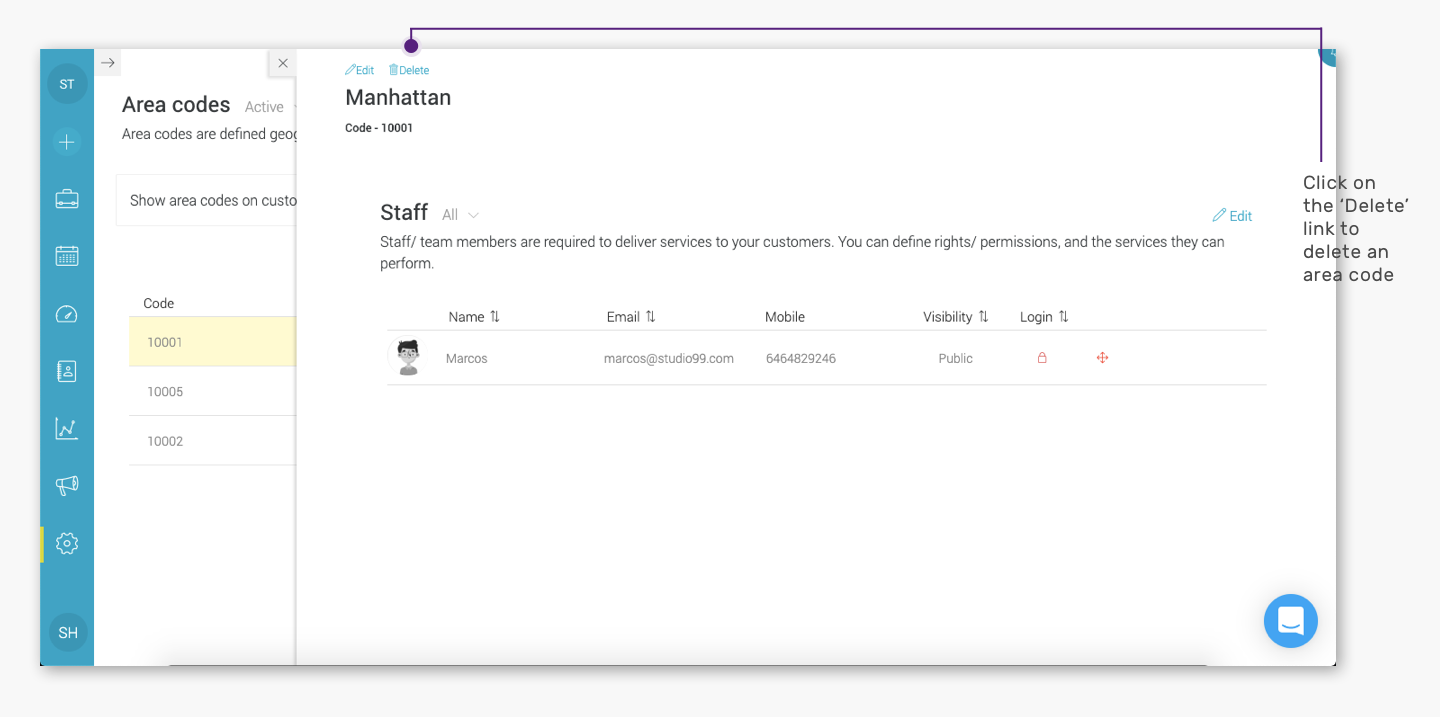
Task: Click the 'Staff' section heading
Action: click(x=404, y=213)
